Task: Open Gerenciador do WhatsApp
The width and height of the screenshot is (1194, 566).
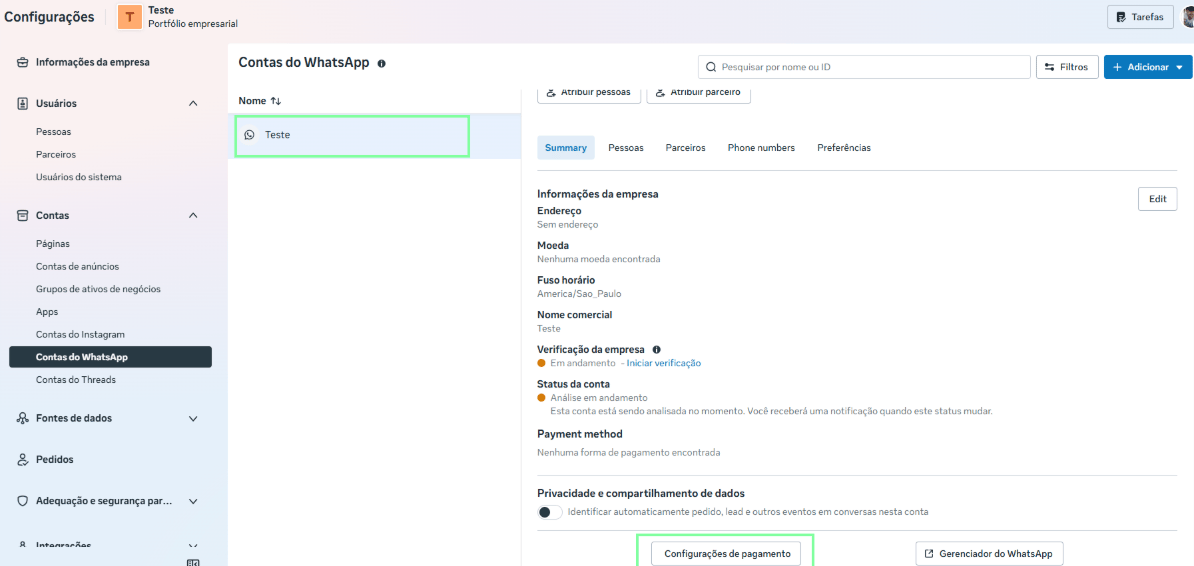Action: (x=989, y=554)
